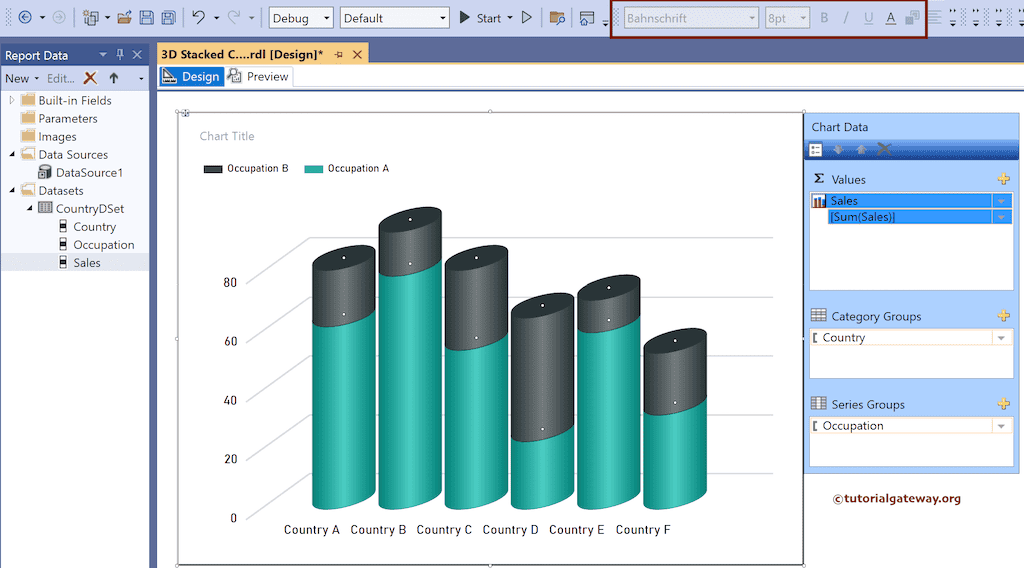1024x568 pixels.
Task: Click the Start debugging button
Action: tap(480, 18)
